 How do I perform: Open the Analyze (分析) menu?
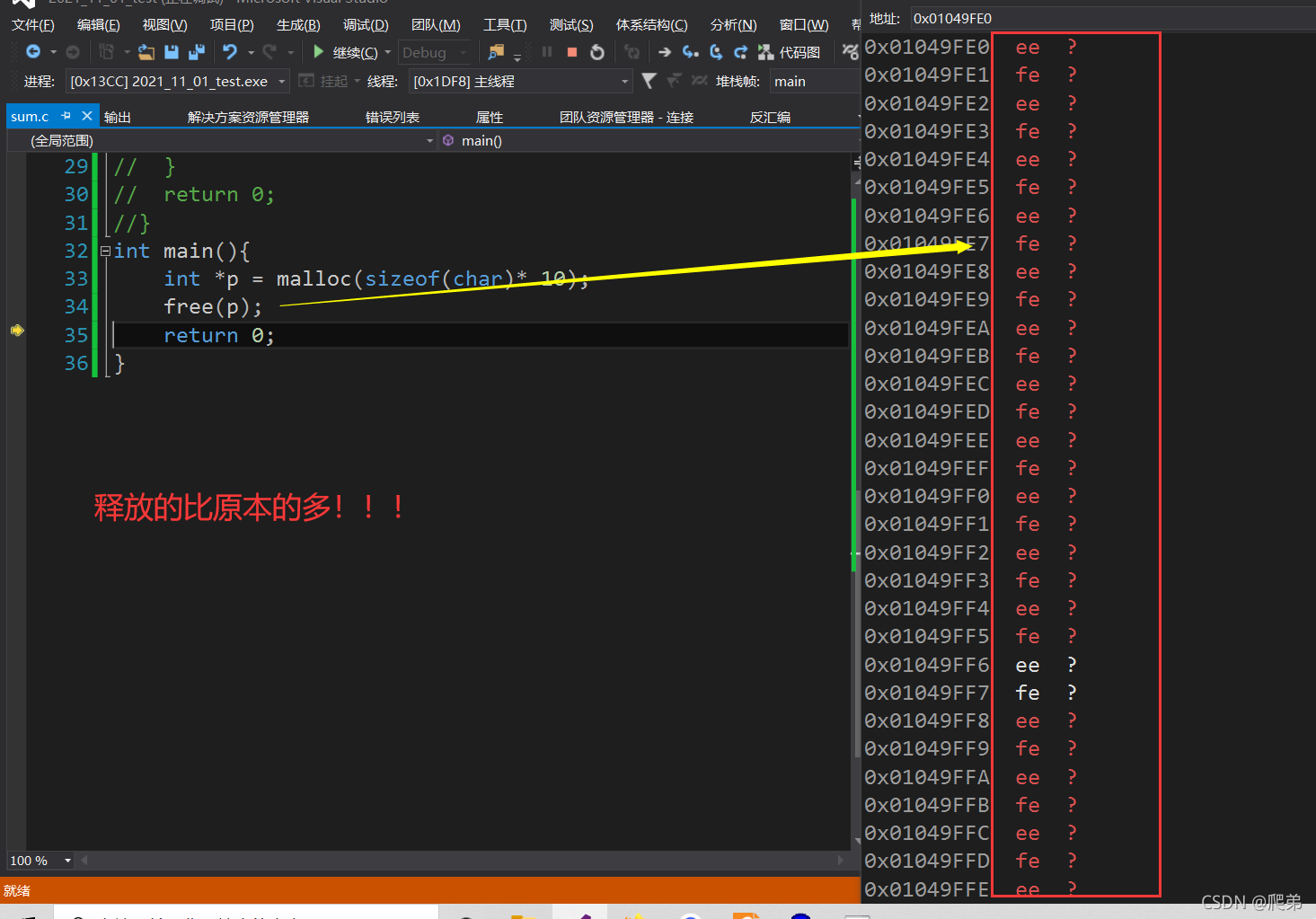coord(733,24)
